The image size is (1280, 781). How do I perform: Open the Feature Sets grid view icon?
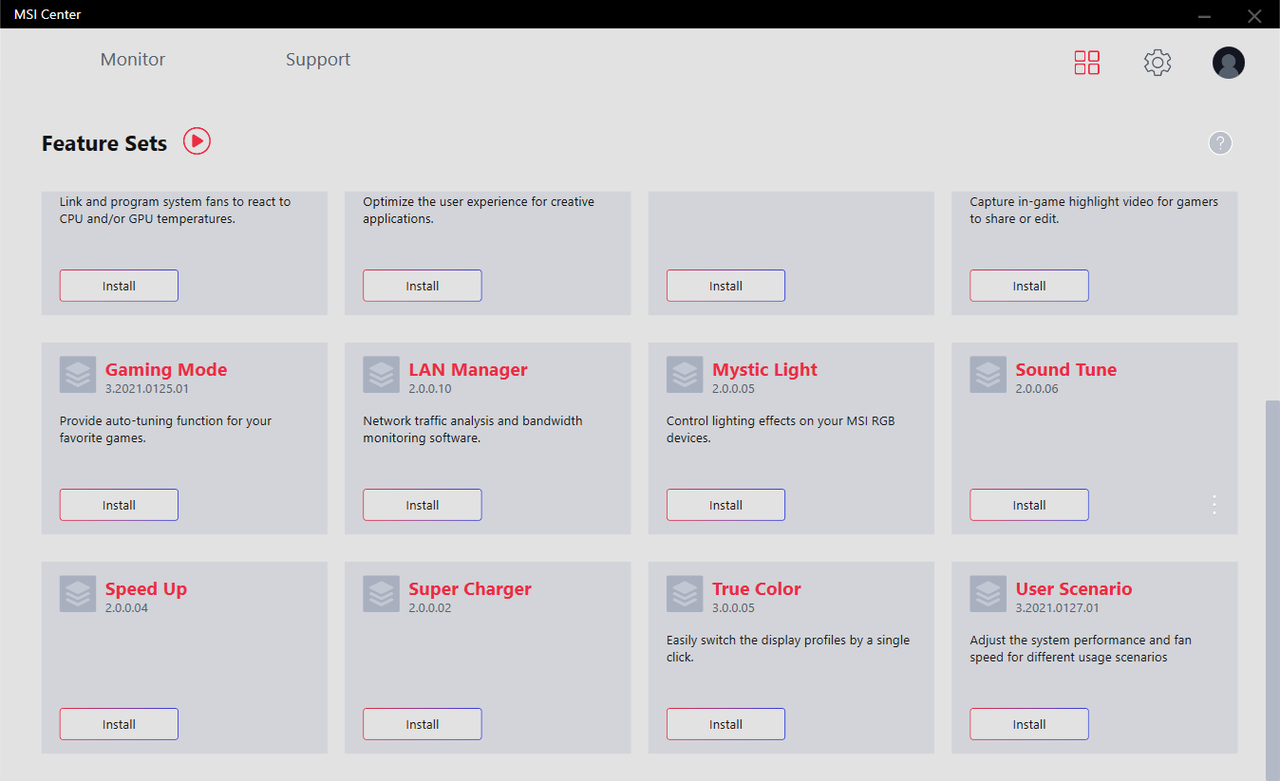pyautogui.click(x=1087, y=63)
